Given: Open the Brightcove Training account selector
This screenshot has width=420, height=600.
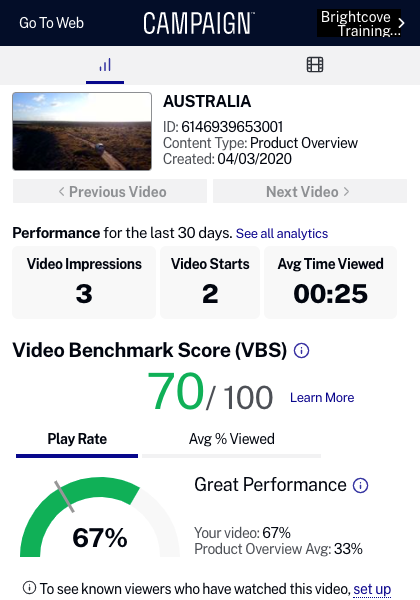Looking at the screenshot, I should [x=359, y=23].
